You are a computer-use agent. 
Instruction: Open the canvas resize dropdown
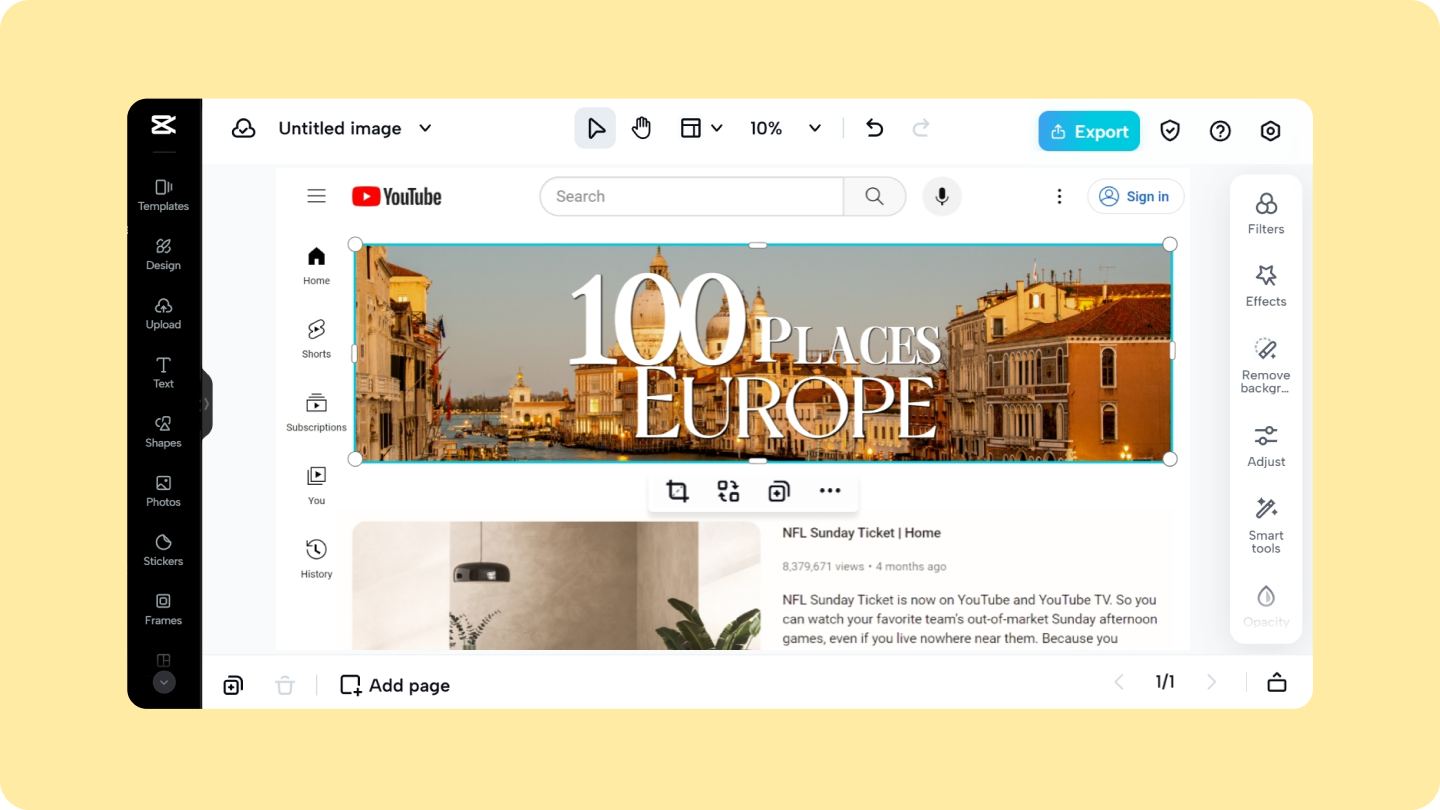click(x=700, y=128)
